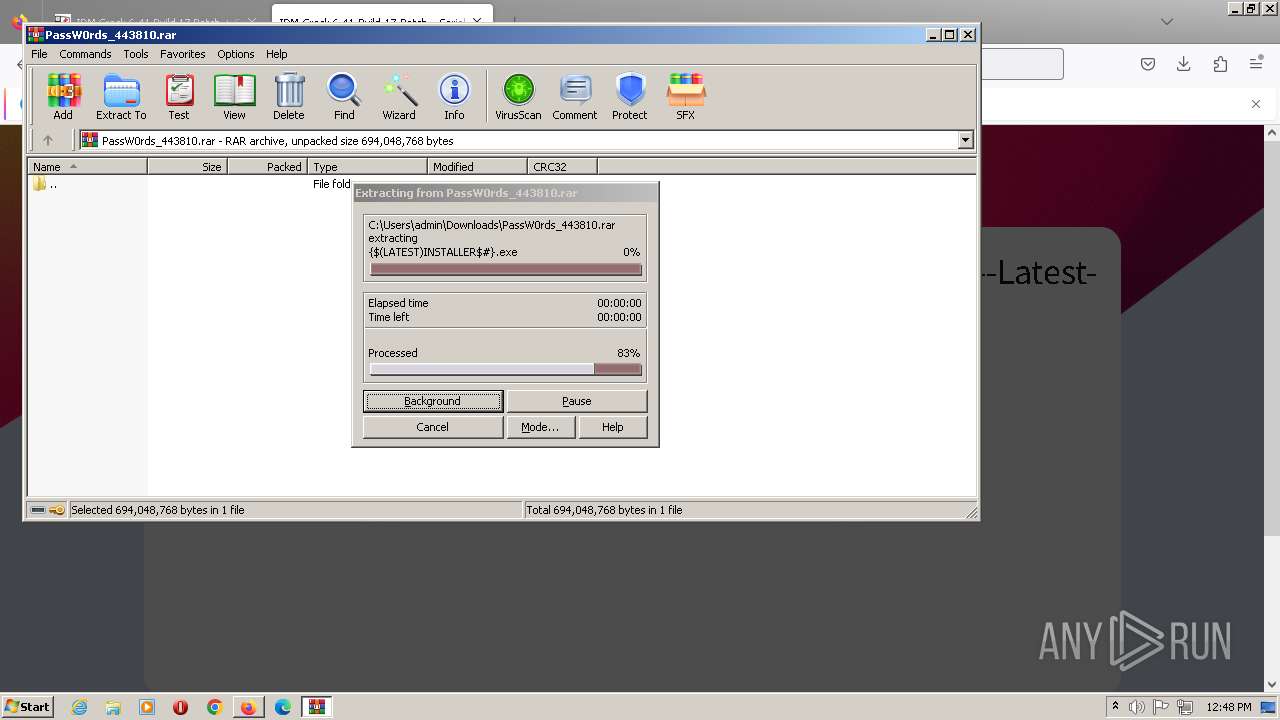Show hidden system tray icons arrow
1280x720 pixels.
[1115, 707]
